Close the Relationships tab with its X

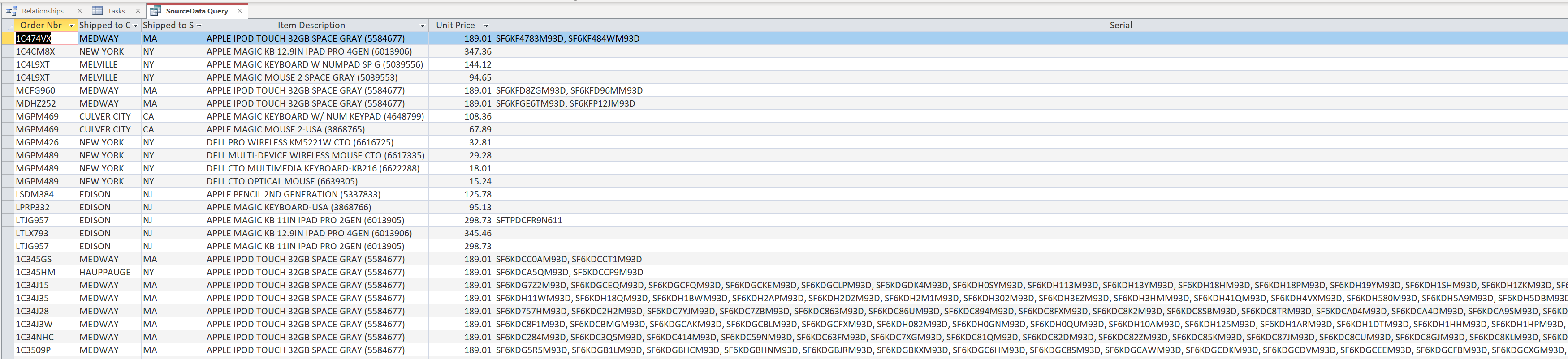click(80, 11)
